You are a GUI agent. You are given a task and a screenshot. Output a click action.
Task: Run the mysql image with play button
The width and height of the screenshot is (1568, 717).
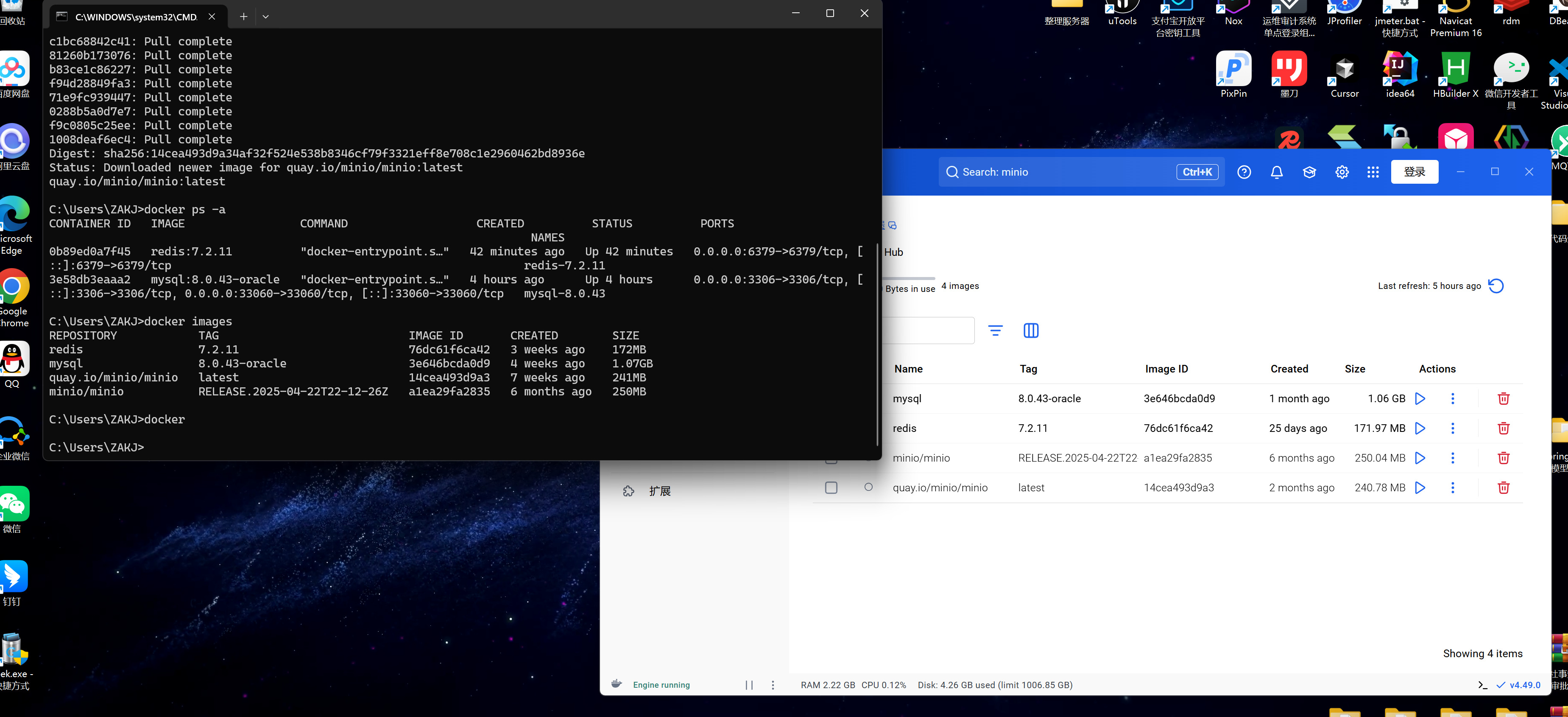point(1420,398)
